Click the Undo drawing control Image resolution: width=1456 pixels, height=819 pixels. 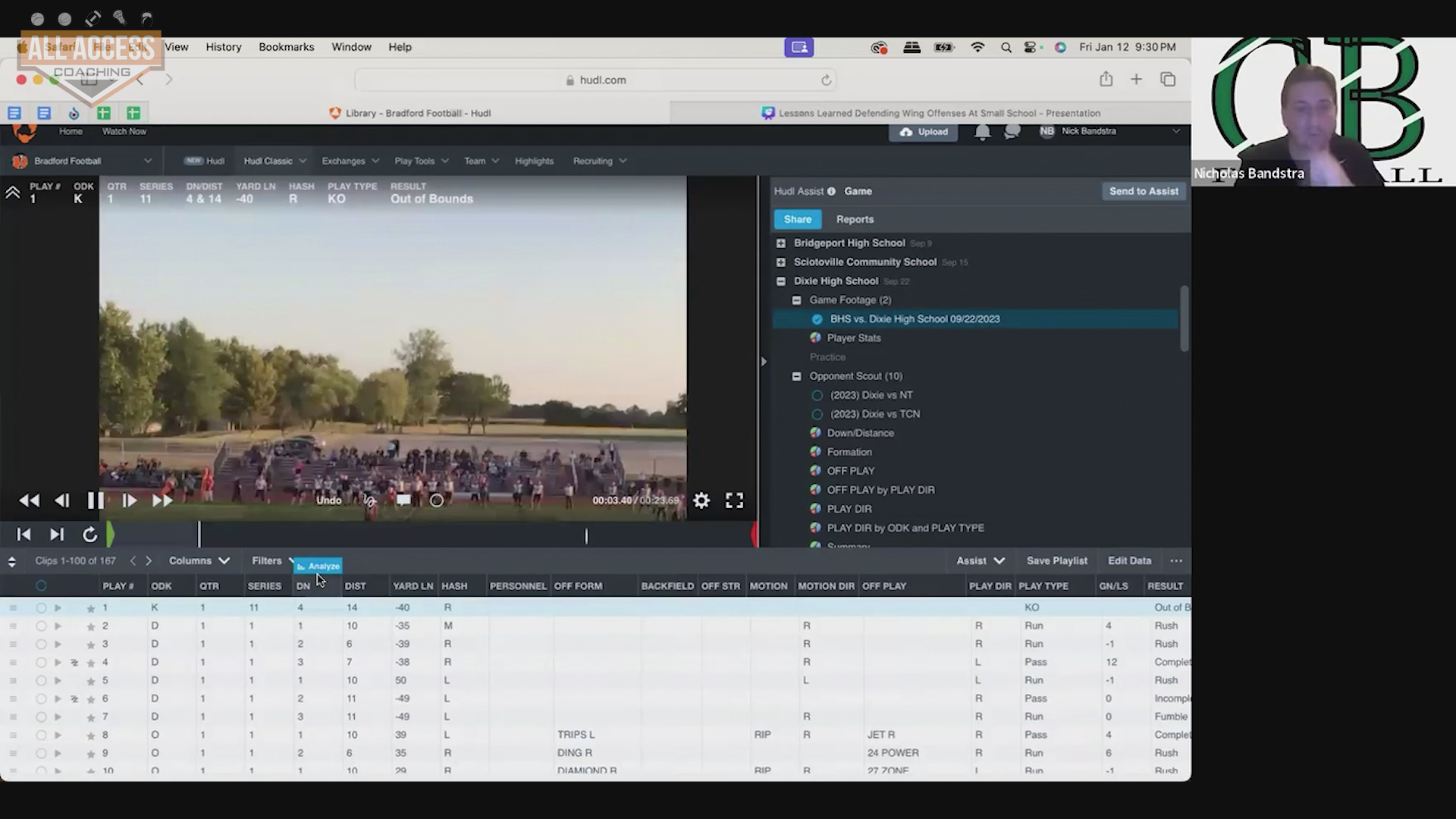pos(328,500)
